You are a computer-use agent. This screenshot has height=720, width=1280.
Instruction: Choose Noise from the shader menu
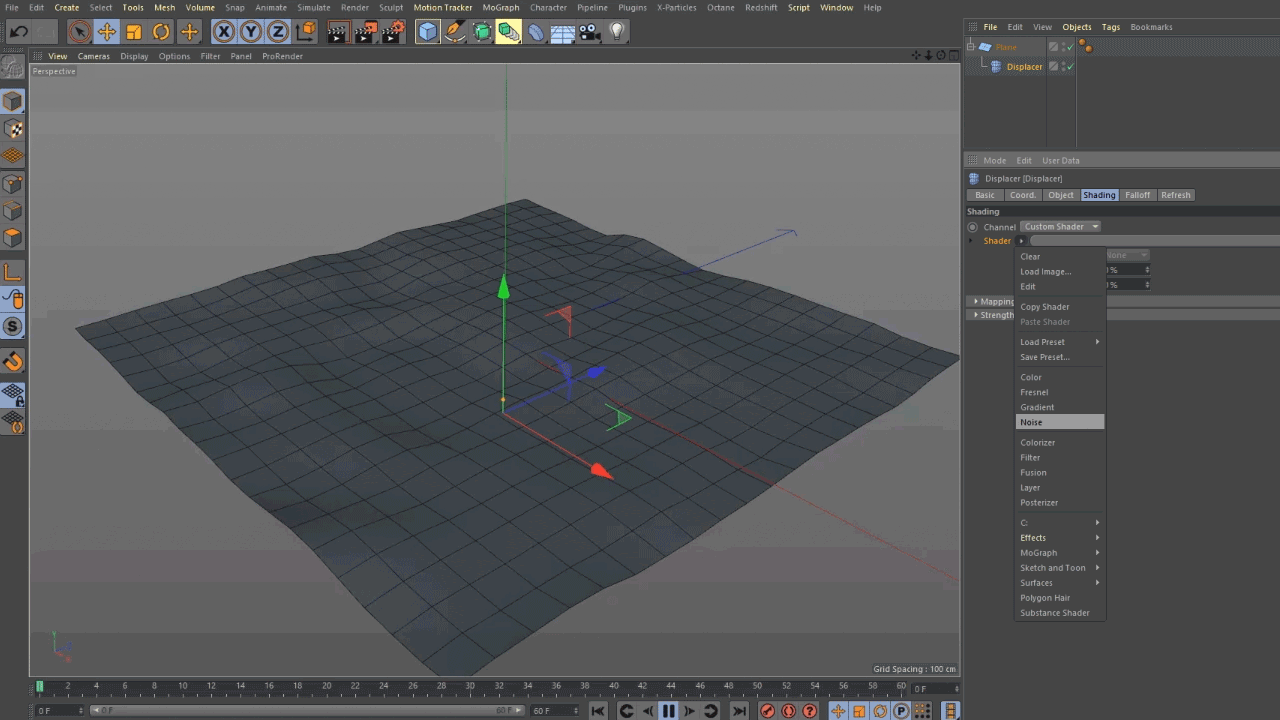point(1060,422)
